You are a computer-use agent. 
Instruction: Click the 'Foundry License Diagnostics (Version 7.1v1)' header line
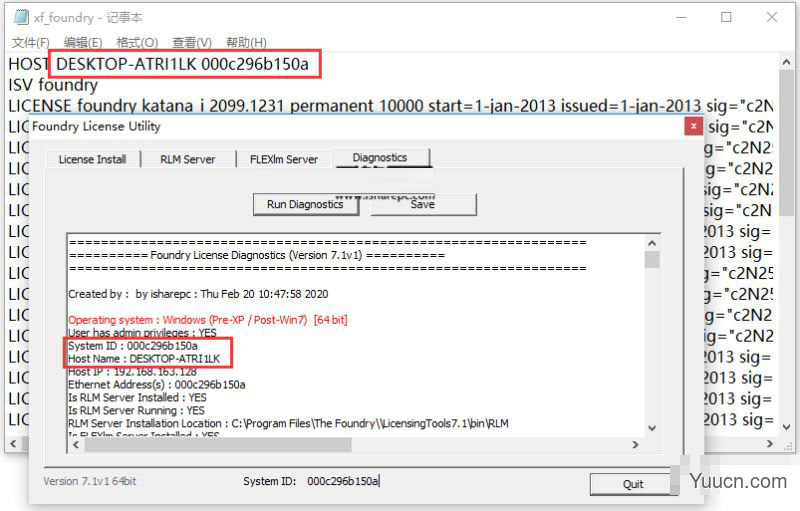257,255
